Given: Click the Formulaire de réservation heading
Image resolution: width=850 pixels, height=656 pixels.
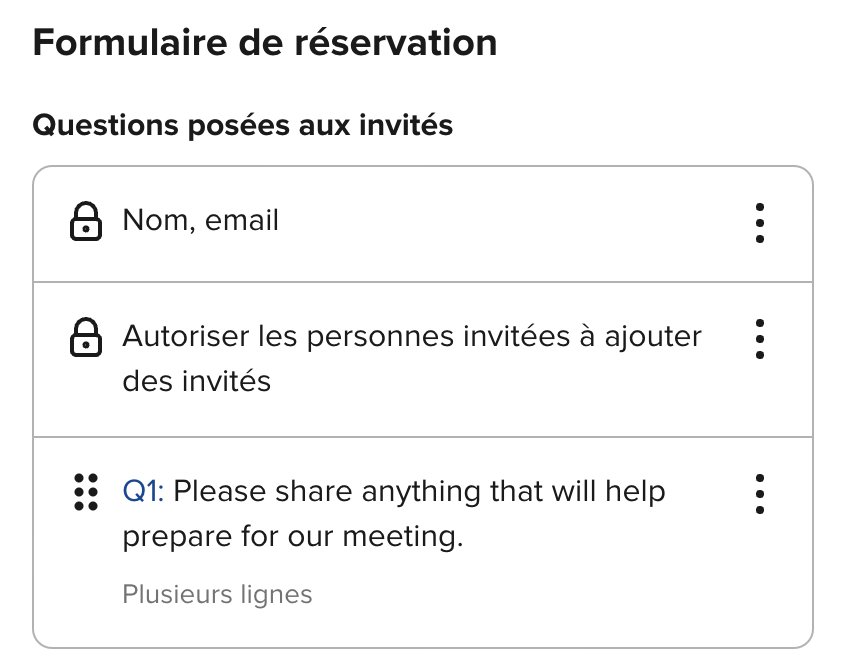Looking at the screenshot, I should (x=265, y=43).
